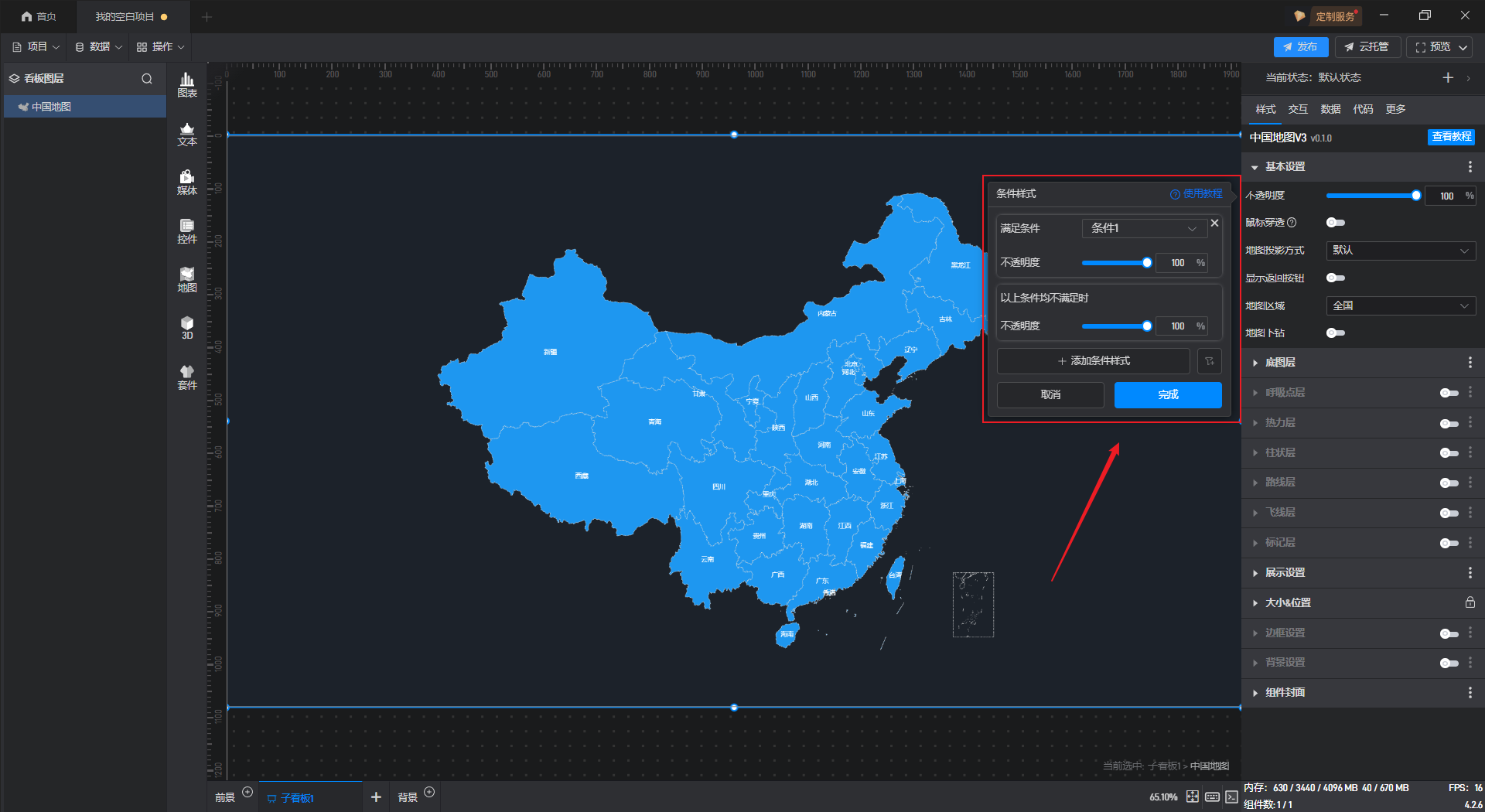Open the 图表 chart components panel
This screenshot has height=812, width=1485.
tap(187, 85)
